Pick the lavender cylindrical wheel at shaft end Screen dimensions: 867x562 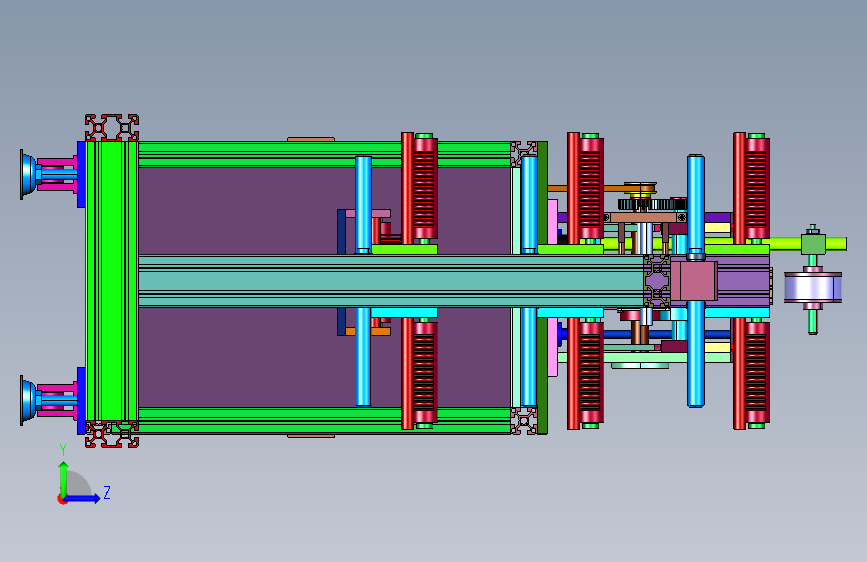[x=813, y=287]
